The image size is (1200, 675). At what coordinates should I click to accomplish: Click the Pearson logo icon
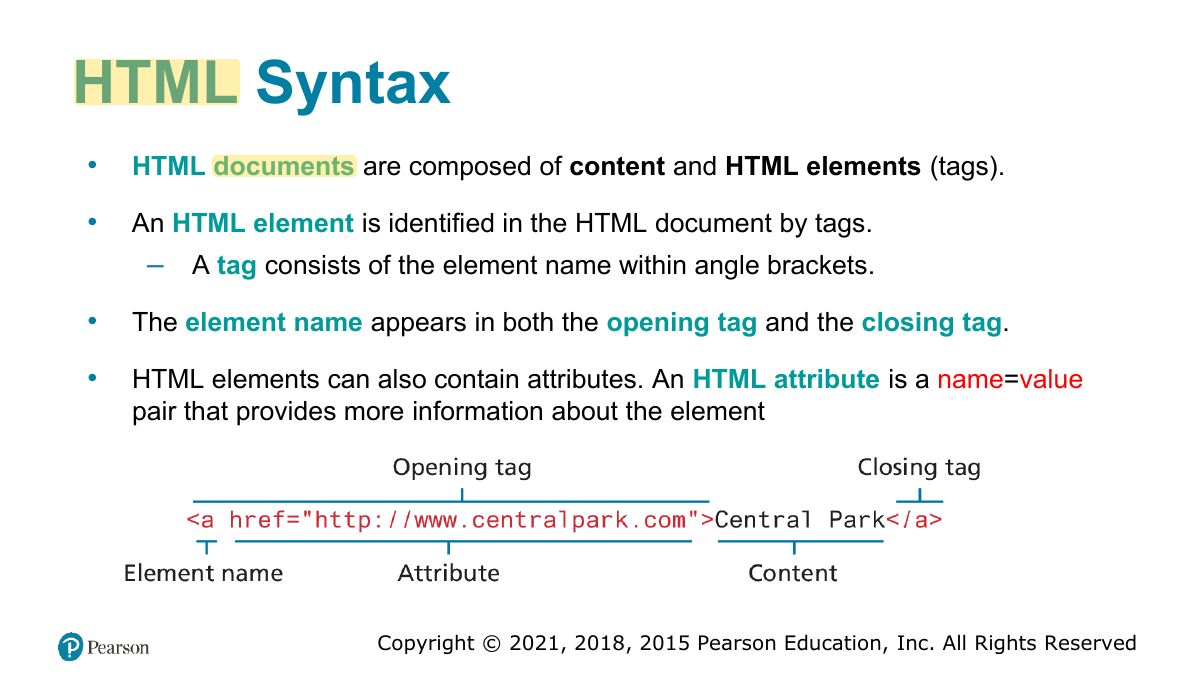(x=70, y=647)
